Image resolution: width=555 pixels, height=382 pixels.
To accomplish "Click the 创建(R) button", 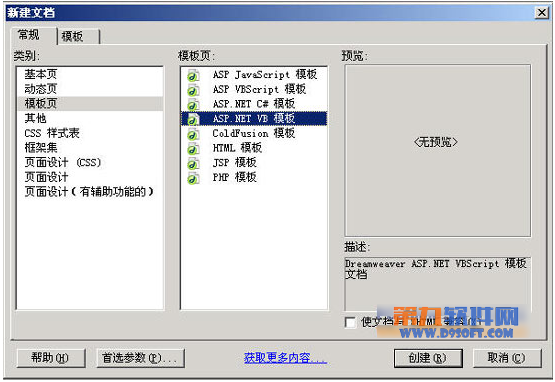I will (428, 358).
